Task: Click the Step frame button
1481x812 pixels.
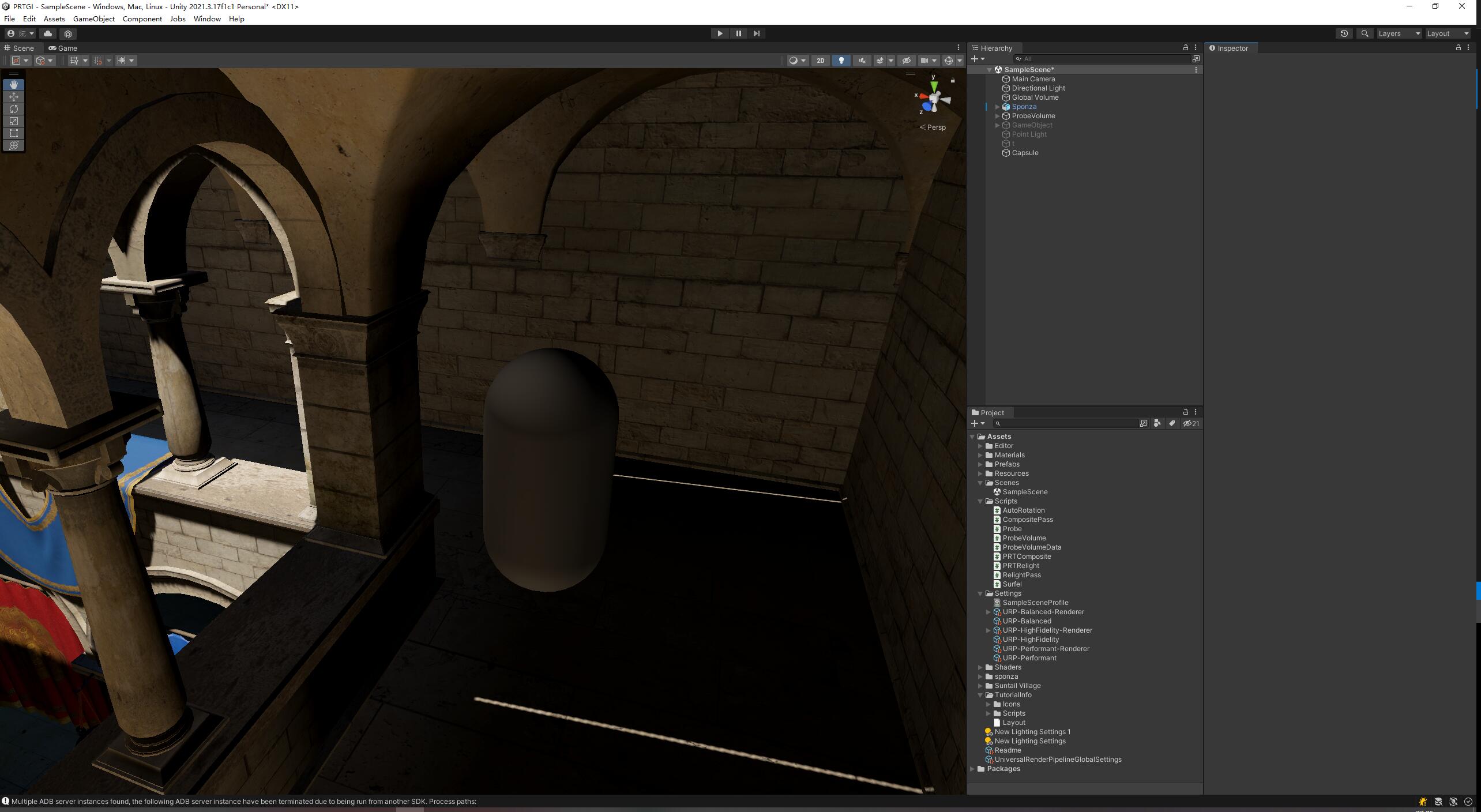Action: [757, 33]
